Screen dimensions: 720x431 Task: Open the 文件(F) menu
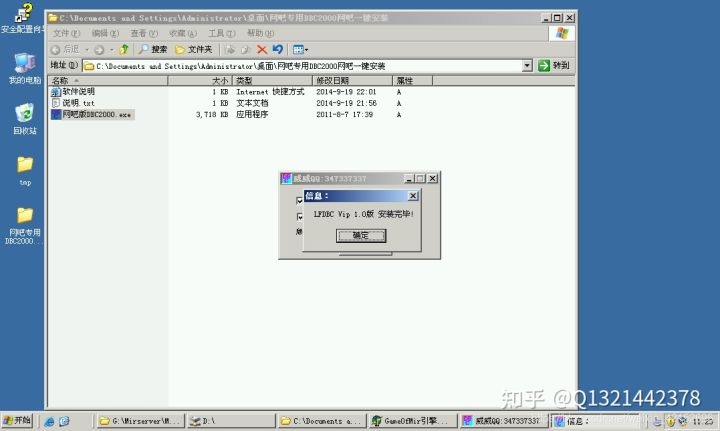click(64, 33)
